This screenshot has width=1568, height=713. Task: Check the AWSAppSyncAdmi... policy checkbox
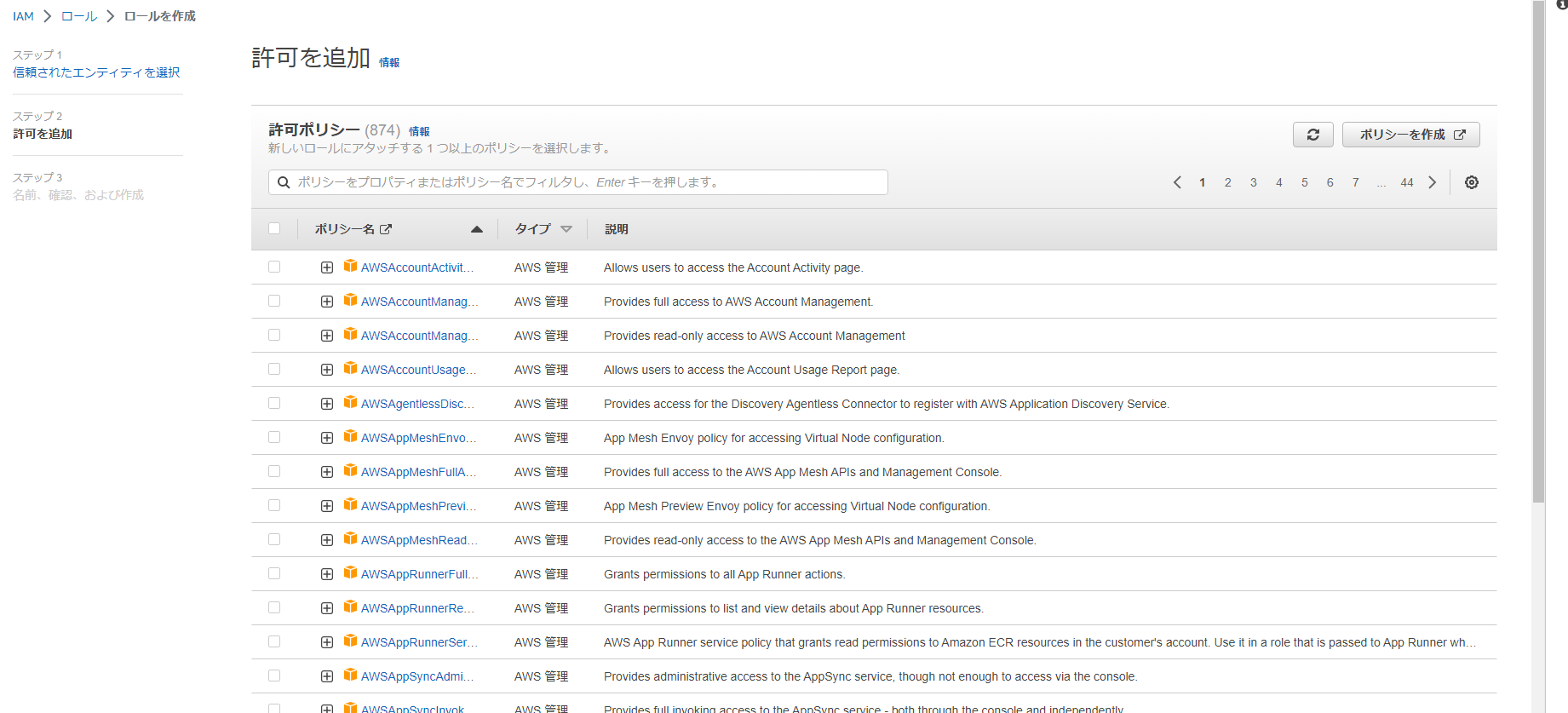point(274,676)
